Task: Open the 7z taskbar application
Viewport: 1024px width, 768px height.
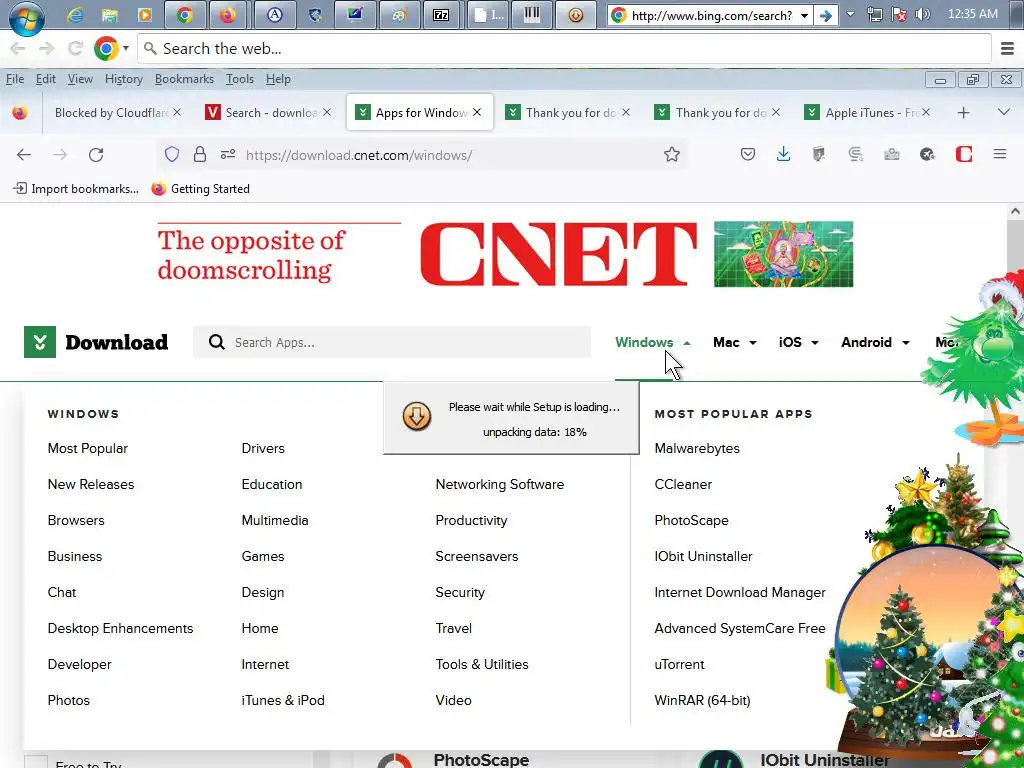Action: point(441,15)
